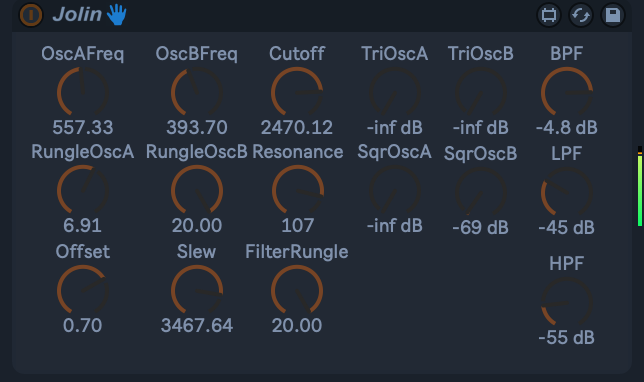Click the FilterRungle knob
The width and height of the screenshot is (644, 382).
coord(297,290)
